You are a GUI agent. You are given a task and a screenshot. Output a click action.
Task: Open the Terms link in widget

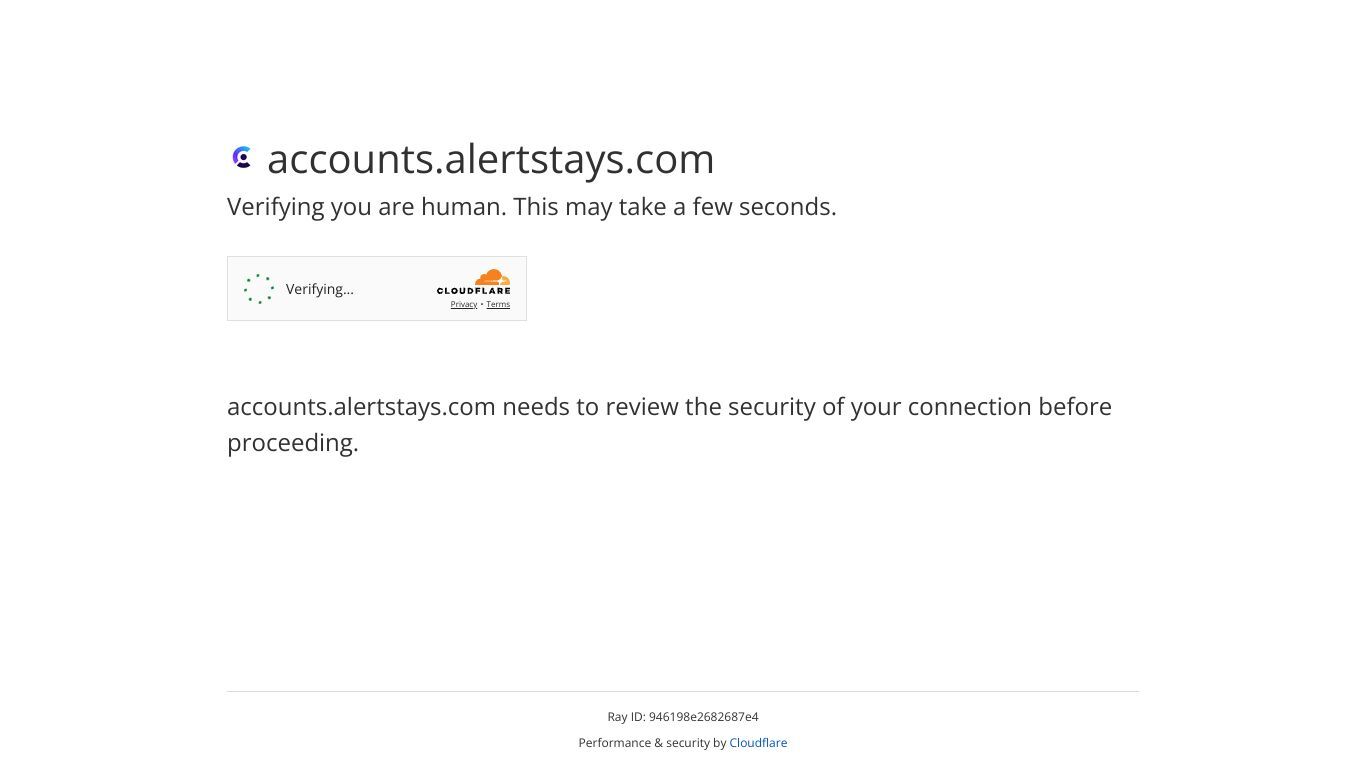(498, 304)
